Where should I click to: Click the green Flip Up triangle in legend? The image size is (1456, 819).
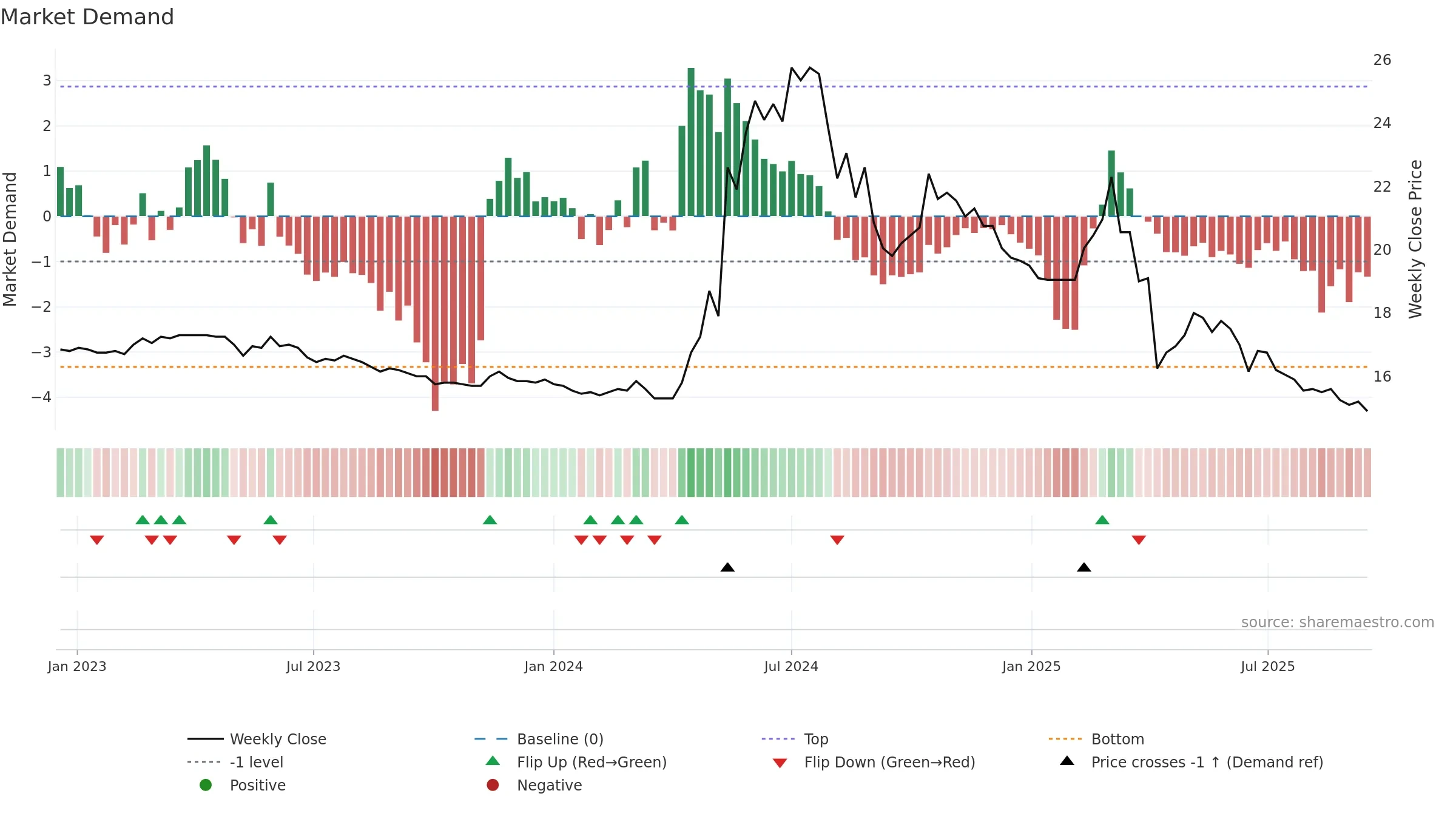493,761
